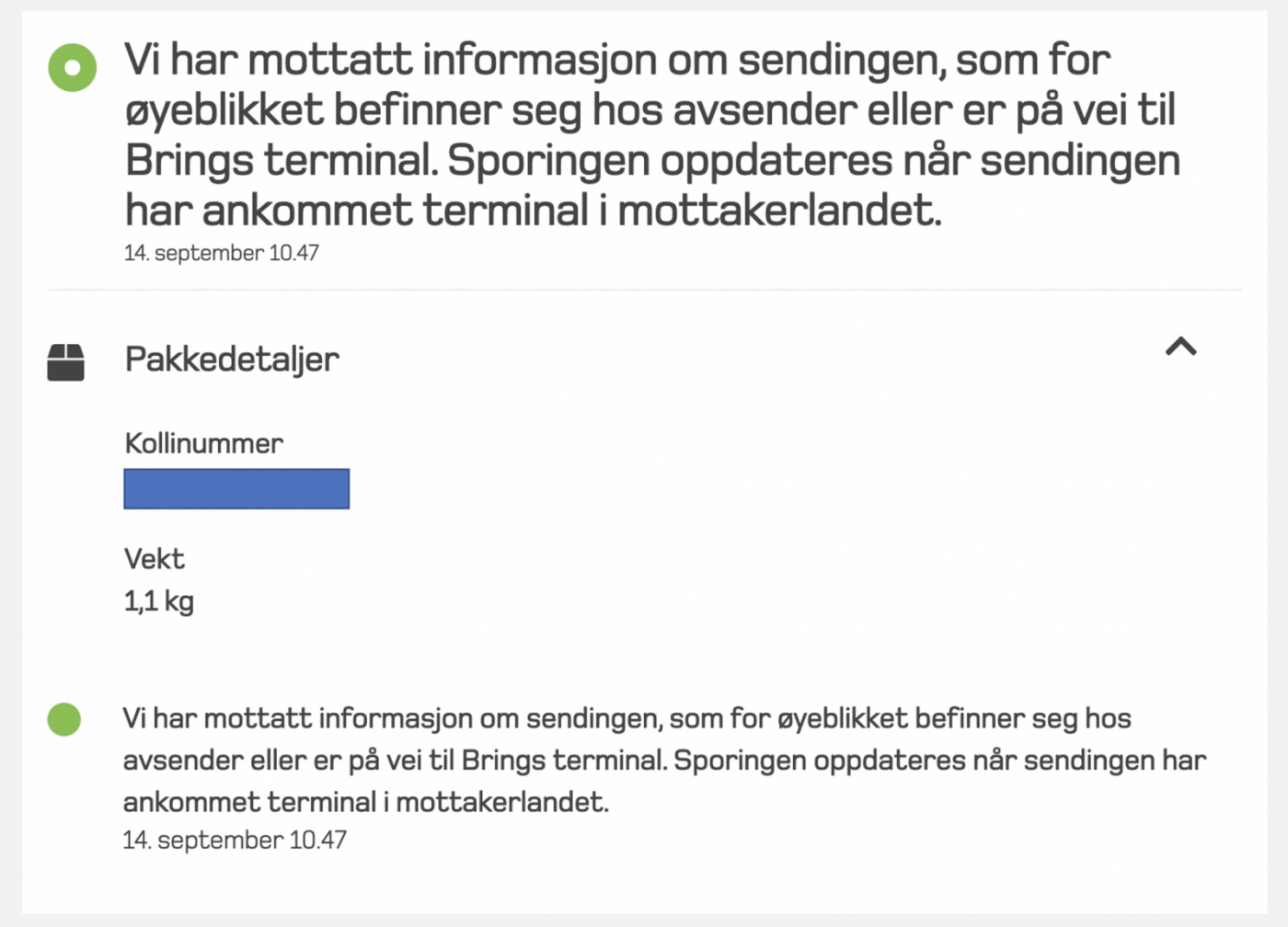
Task: Click the blue redacted Kollinummer box
Action: [x=236, y=488]
